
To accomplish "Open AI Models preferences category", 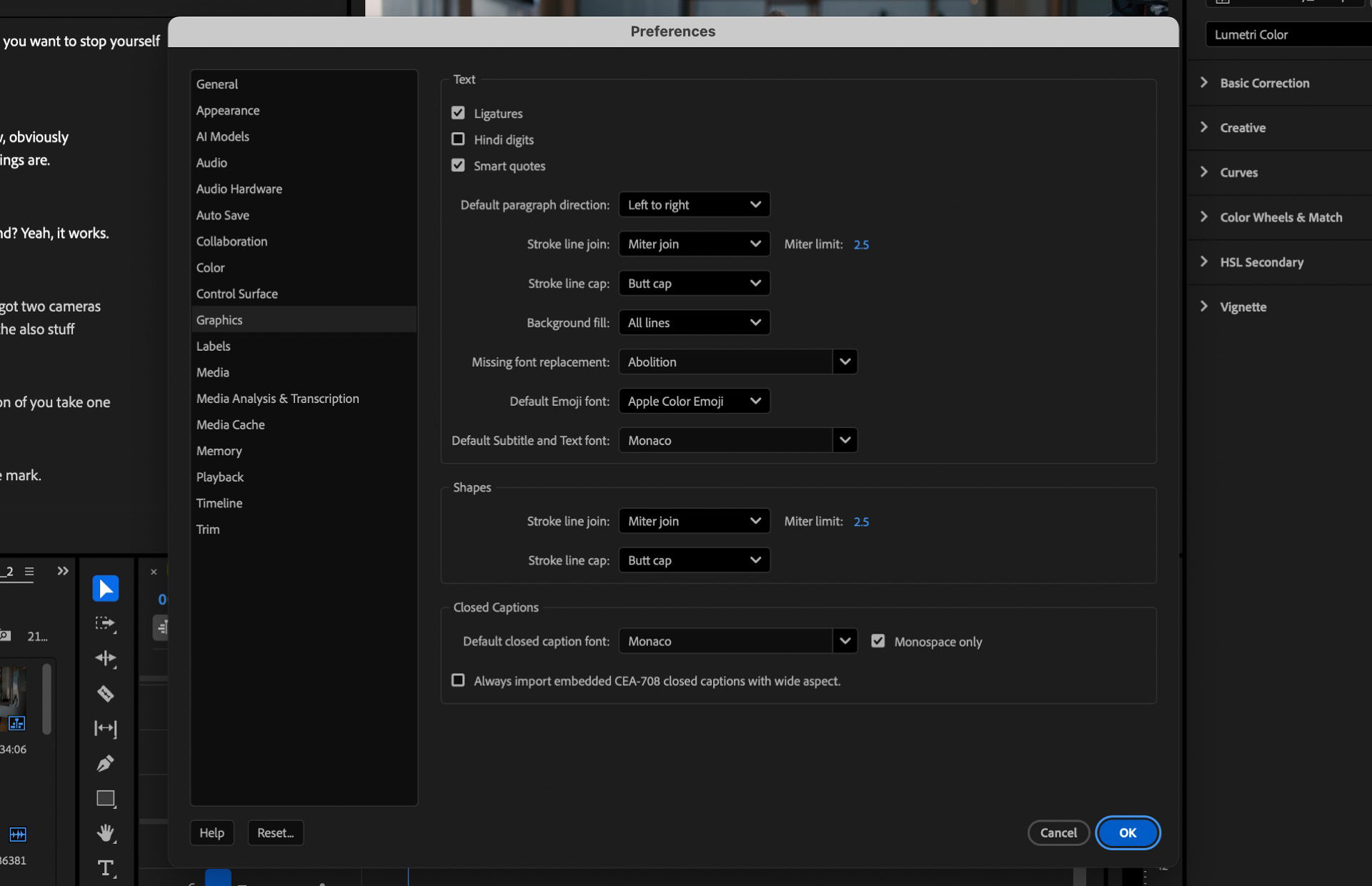I will (304, 136).
